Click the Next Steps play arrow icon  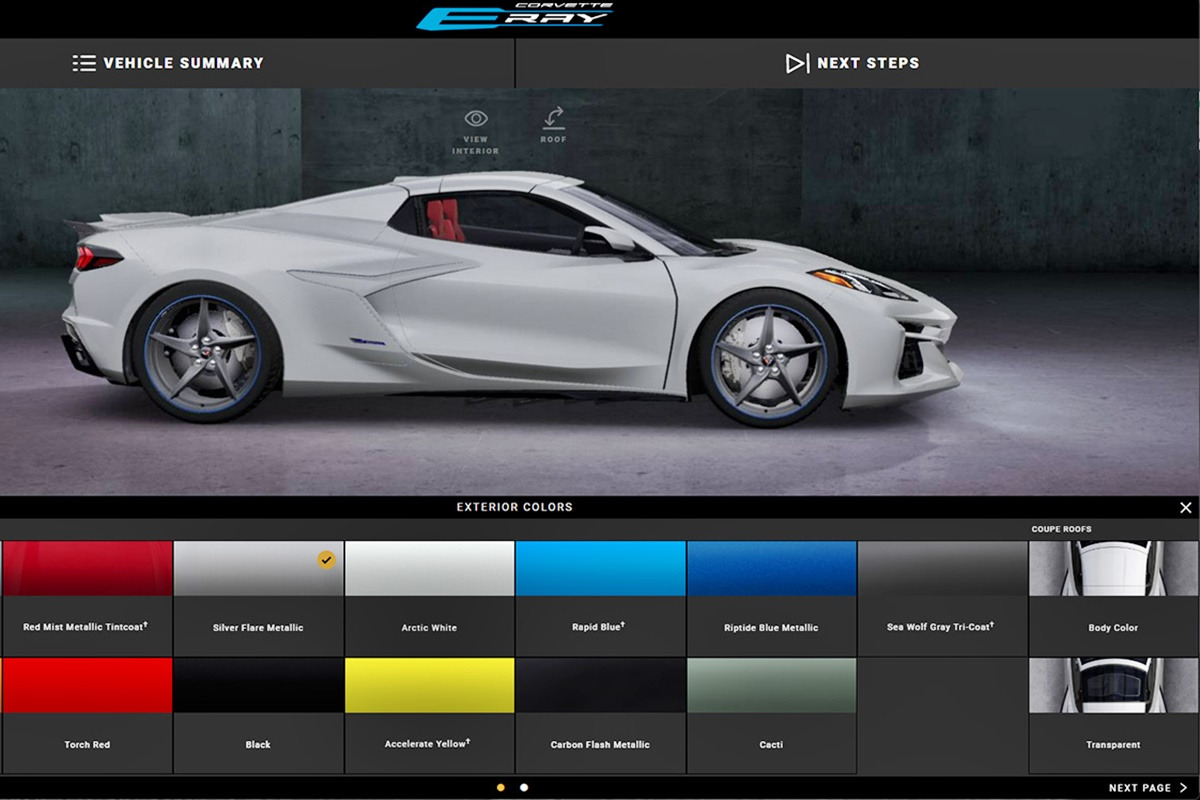[796, 63]
